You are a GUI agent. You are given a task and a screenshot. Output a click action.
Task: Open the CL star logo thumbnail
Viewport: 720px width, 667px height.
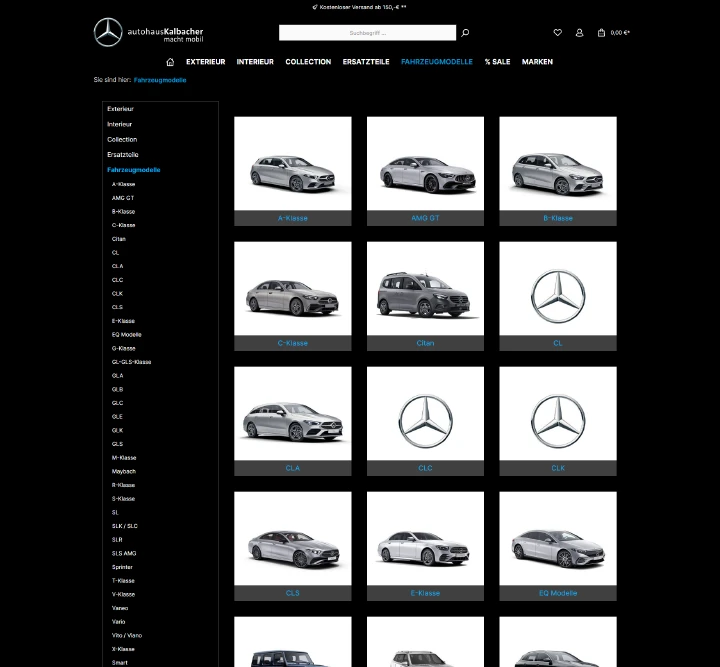click(x=558, y=288)
